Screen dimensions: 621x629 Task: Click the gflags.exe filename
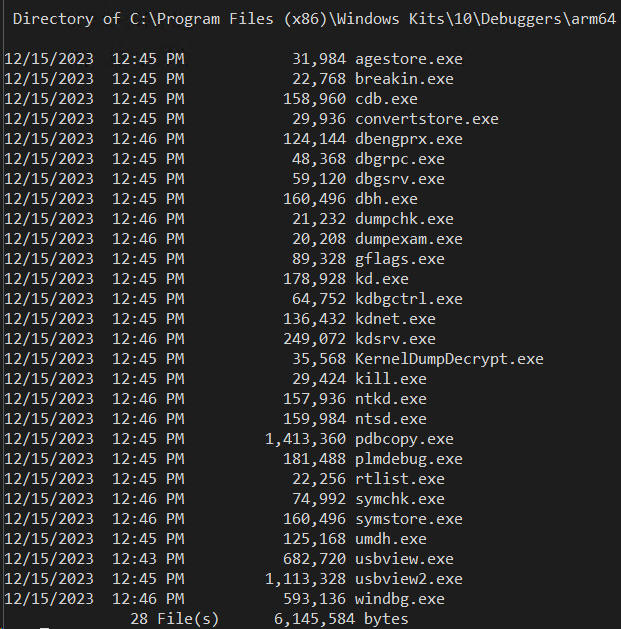coord(399,259)
